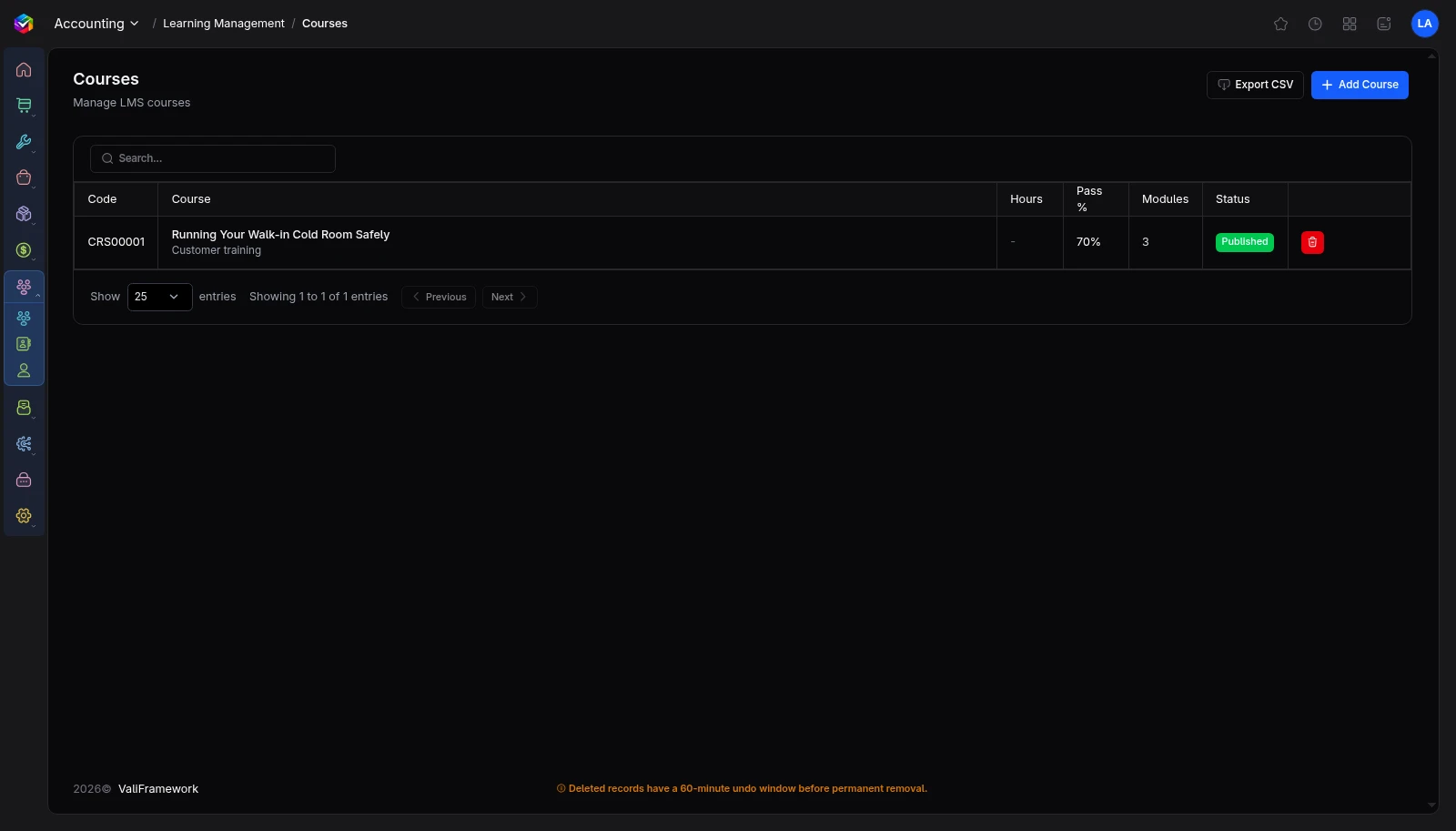Open the LA user avatar menu
This screenshot has width=1456, height=831.
tap(1424, 24)
